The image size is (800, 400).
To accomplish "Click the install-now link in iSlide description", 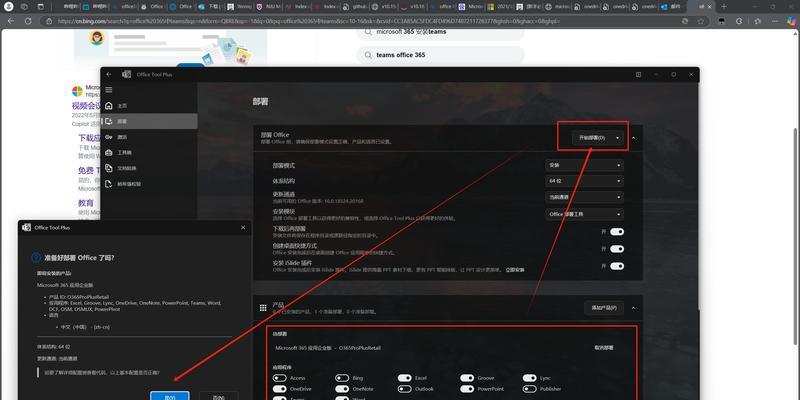I will pos(514,269).
